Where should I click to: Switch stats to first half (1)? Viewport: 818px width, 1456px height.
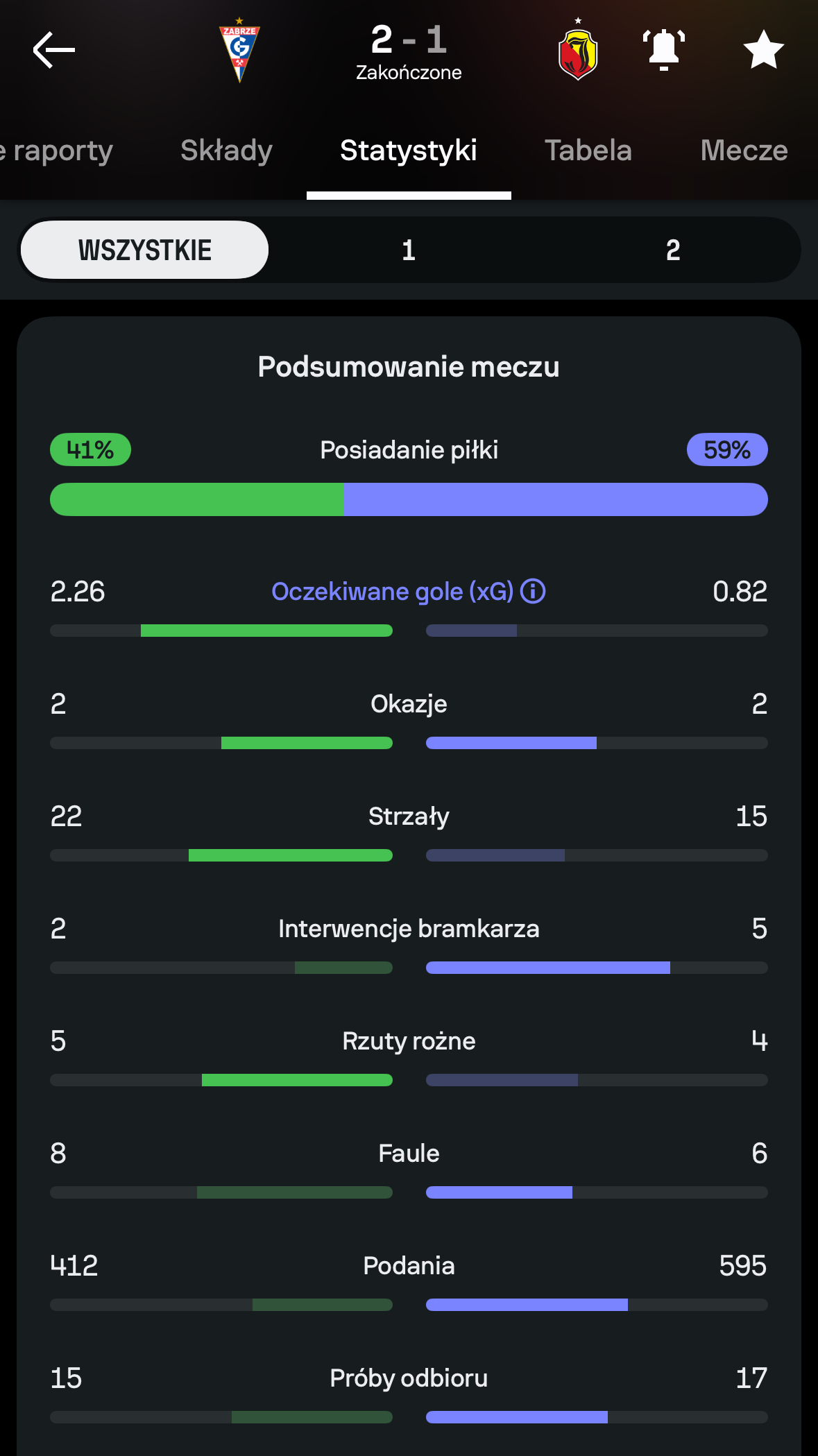pos(409,250)
